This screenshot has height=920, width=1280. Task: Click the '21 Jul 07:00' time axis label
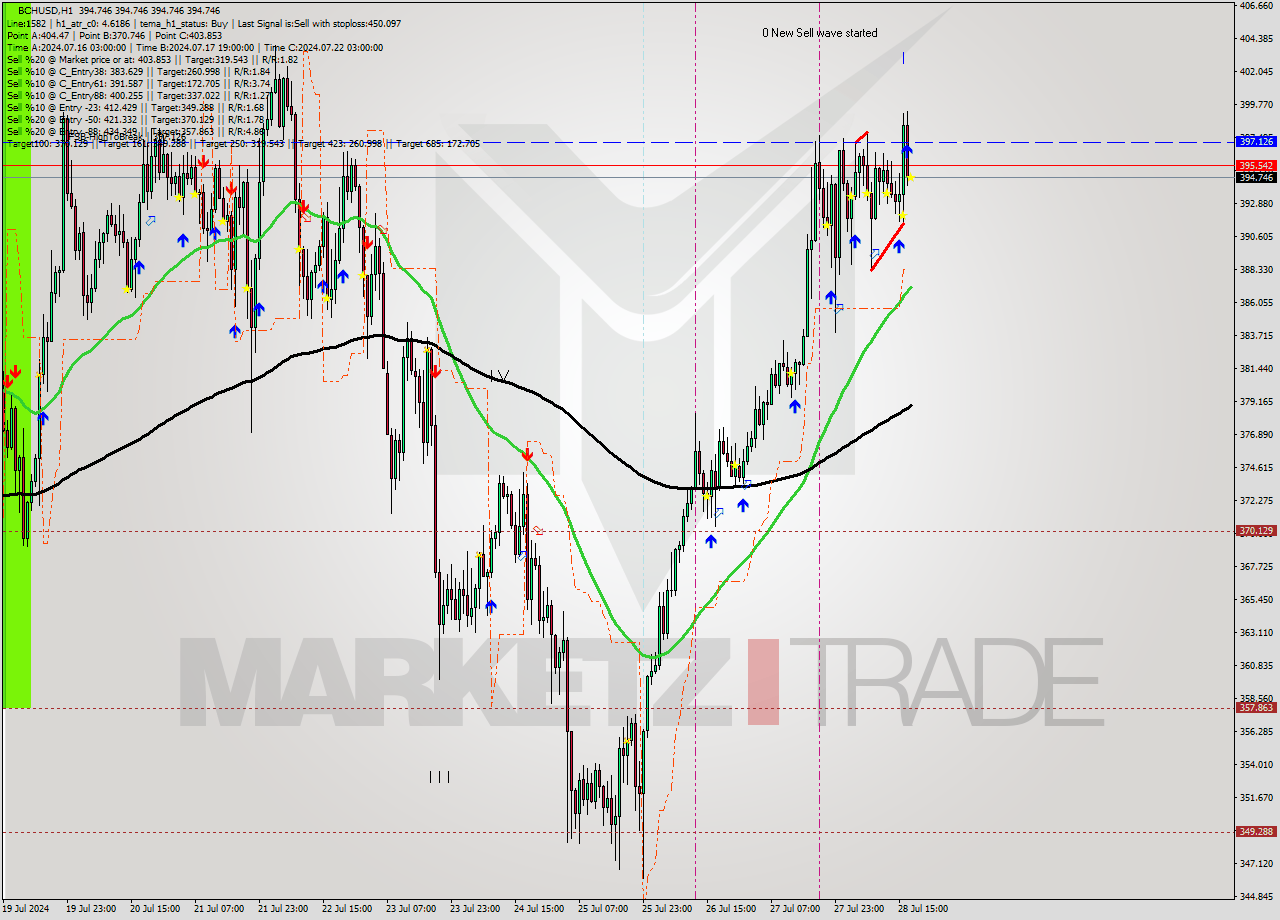pyautogui.click(x=219, y=909)
